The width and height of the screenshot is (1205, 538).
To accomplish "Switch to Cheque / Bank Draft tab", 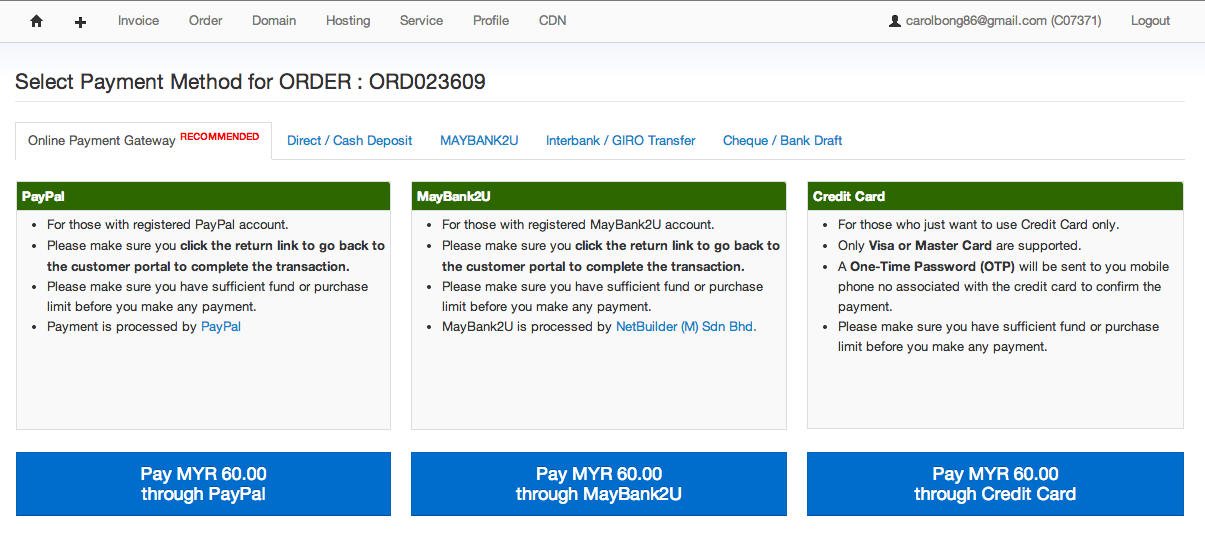I will click(782, 141).
